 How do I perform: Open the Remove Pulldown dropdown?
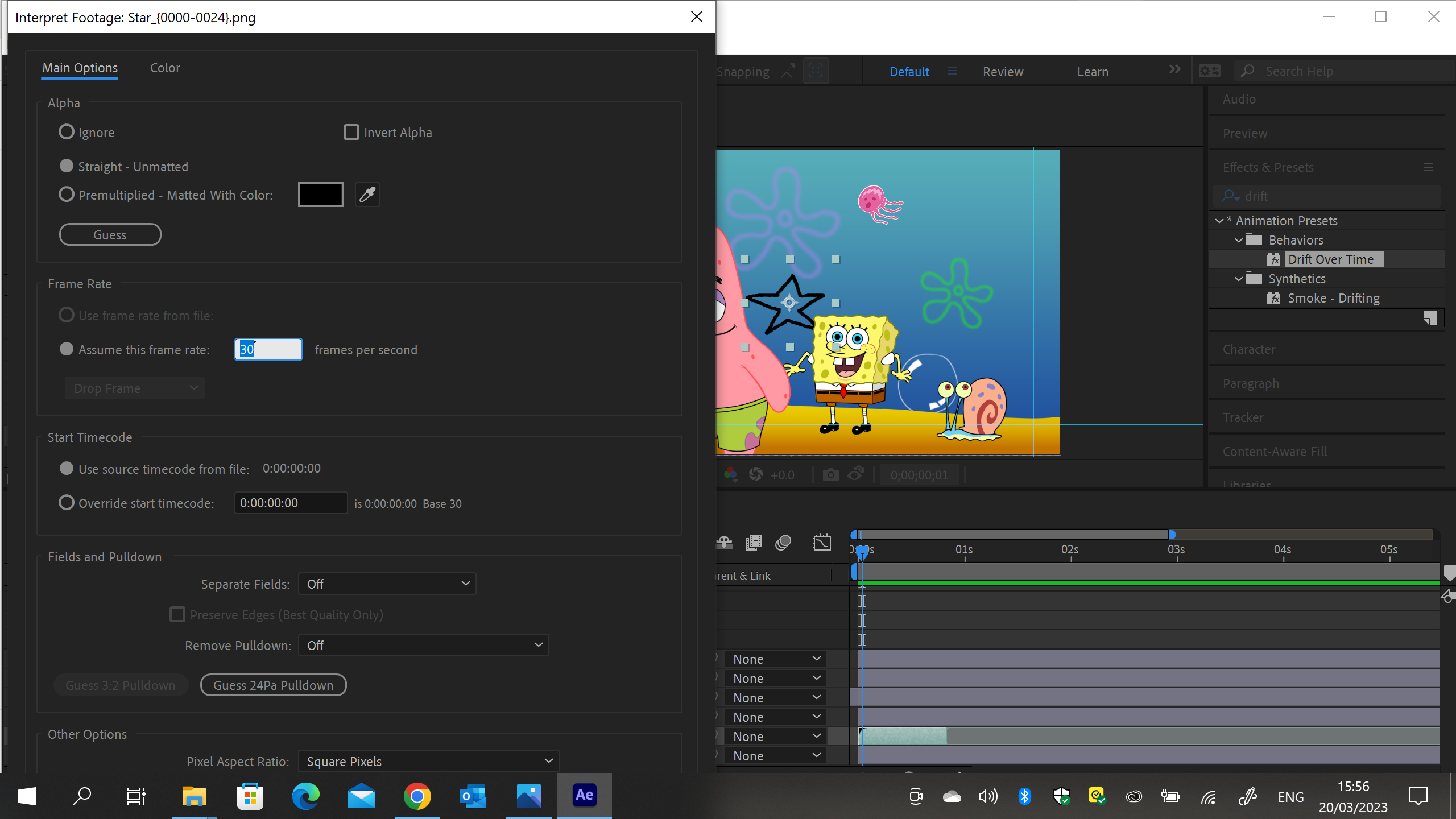(x=423, y=645)
